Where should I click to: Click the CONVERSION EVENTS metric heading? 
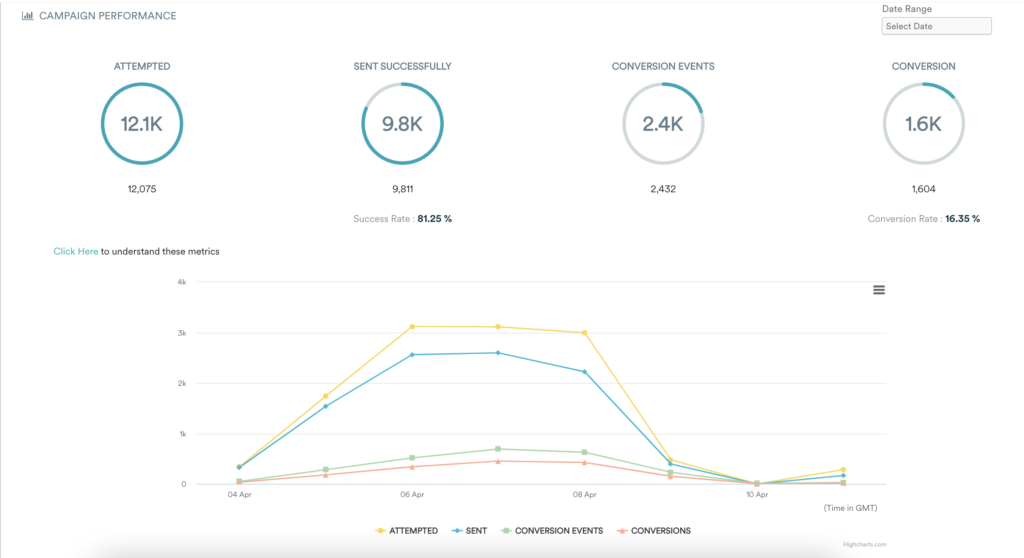663,67
